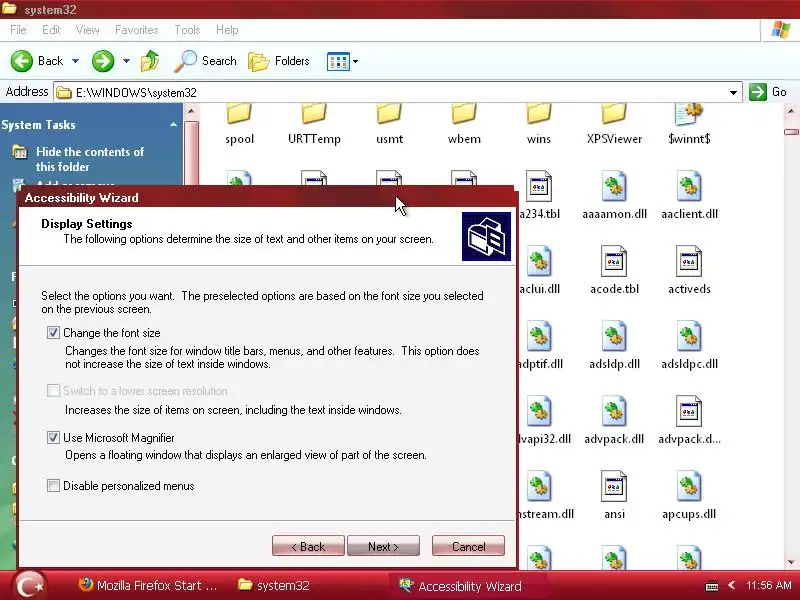
Task: Click Next > in Accessibility Wizard
Action: point(383,546)
